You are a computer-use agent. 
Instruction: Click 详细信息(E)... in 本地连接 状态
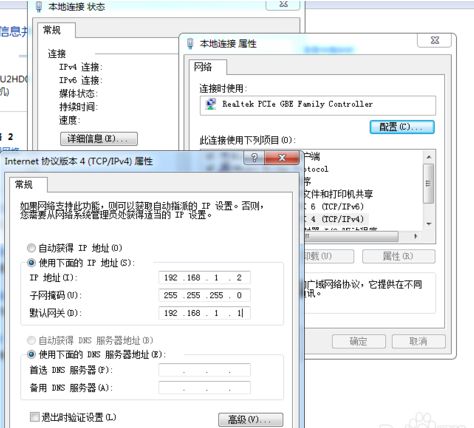[x=99, y=138]
